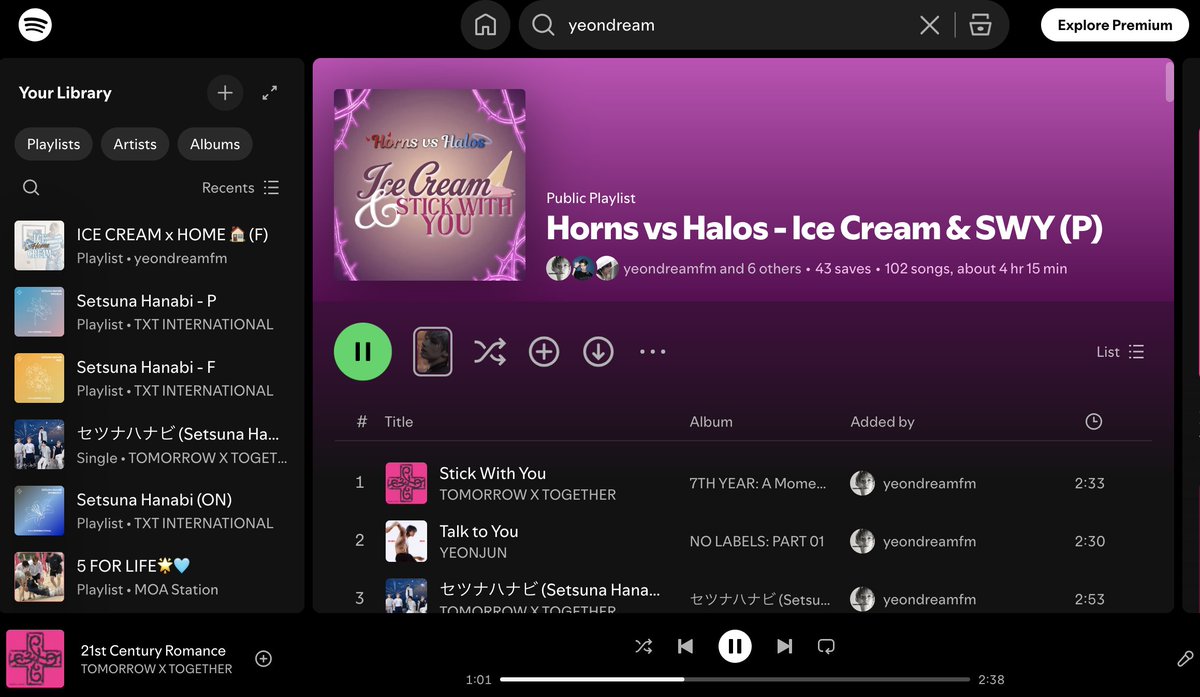The height and width of the screenshot is (697, 1200).
Task: Skip to previous track
Action: click(685, 646)
